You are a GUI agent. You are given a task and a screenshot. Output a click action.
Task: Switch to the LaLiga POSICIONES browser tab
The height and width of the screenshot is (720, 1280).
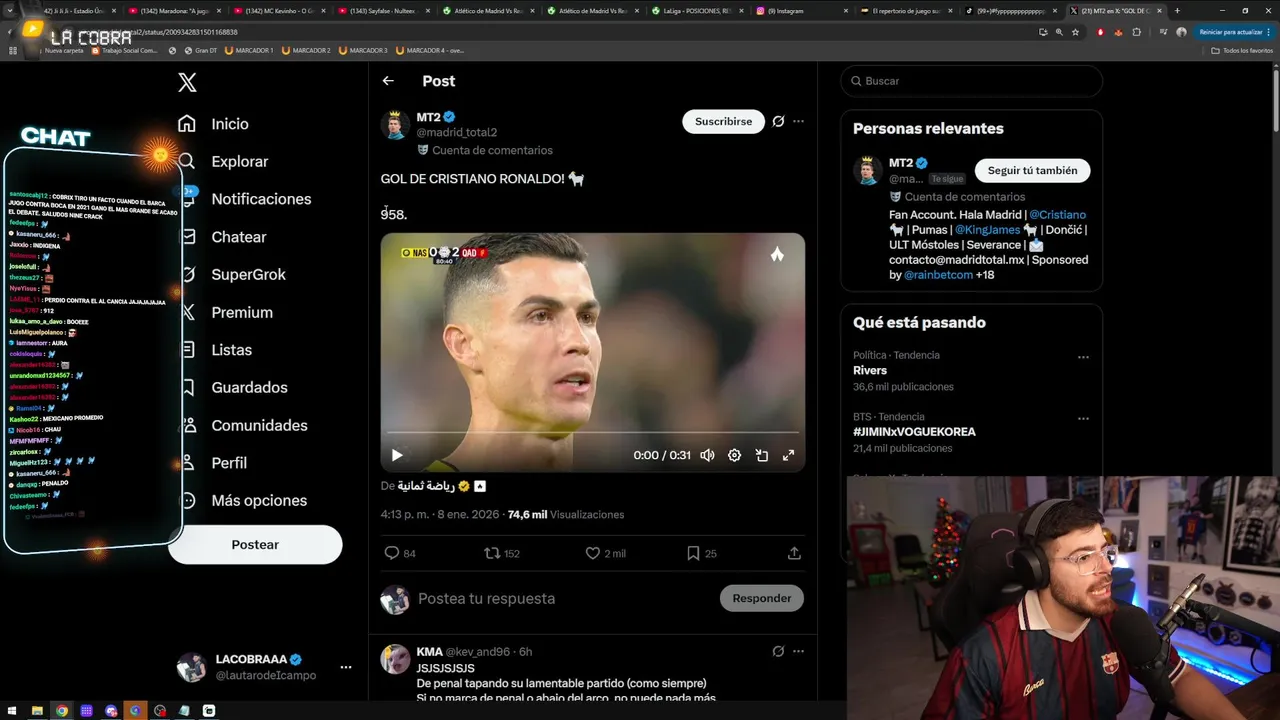698,11
